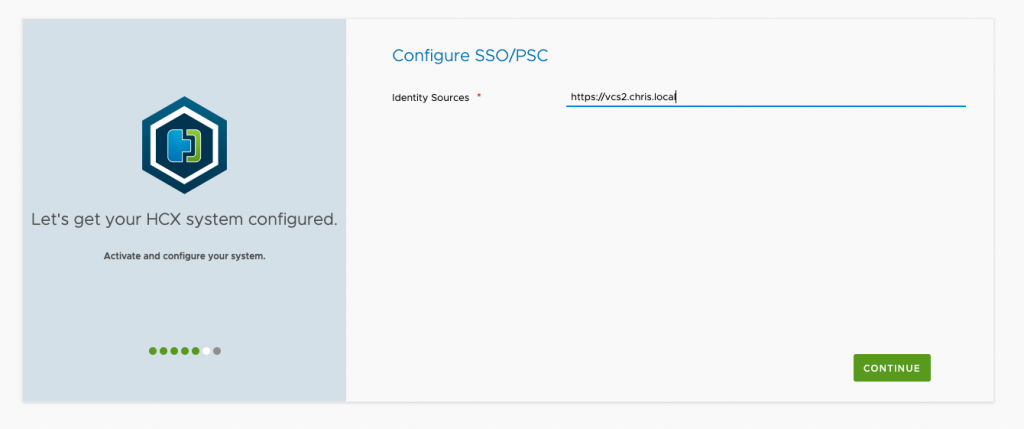Select the third green progress dot
Image resolution: width=1024 pixels, height=429 pixels.
pyautogui.click(x=174, y=351)
